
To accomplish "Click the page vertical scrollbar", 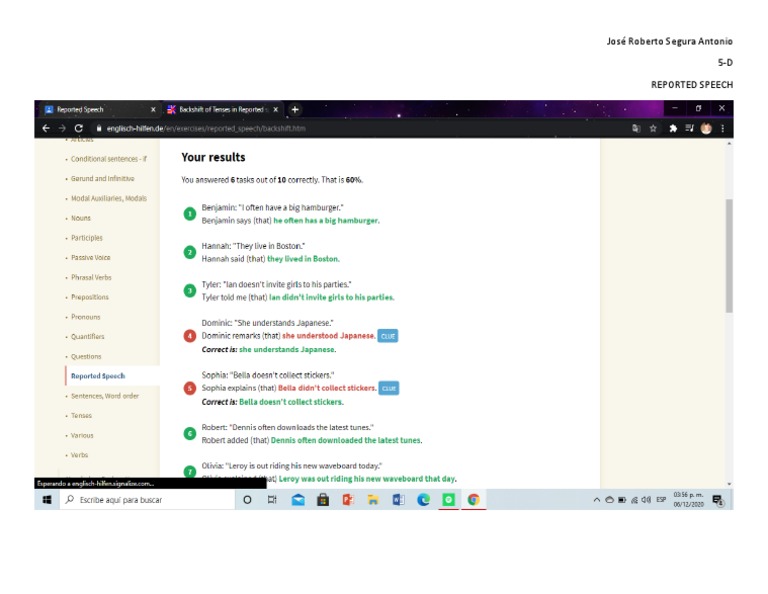I will 728,255.
